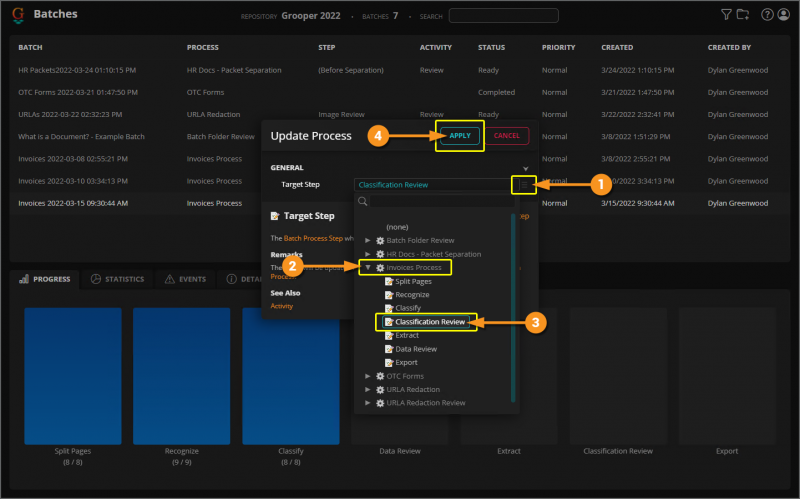Switch to the Events tab
800x499 pixels.
point(185,279)
